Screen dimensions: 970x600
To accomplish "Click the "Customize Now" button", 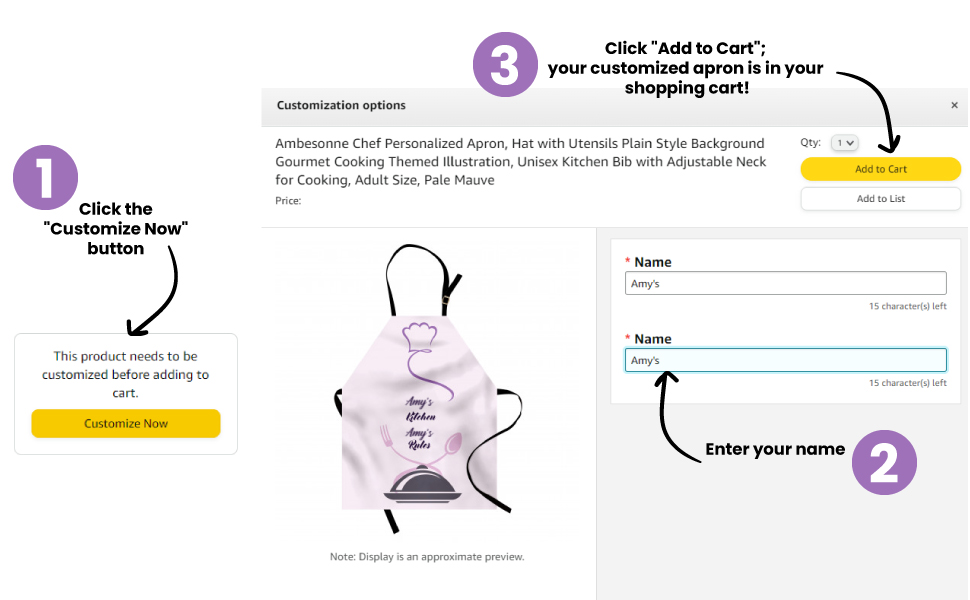I will (x=126, y=423).
